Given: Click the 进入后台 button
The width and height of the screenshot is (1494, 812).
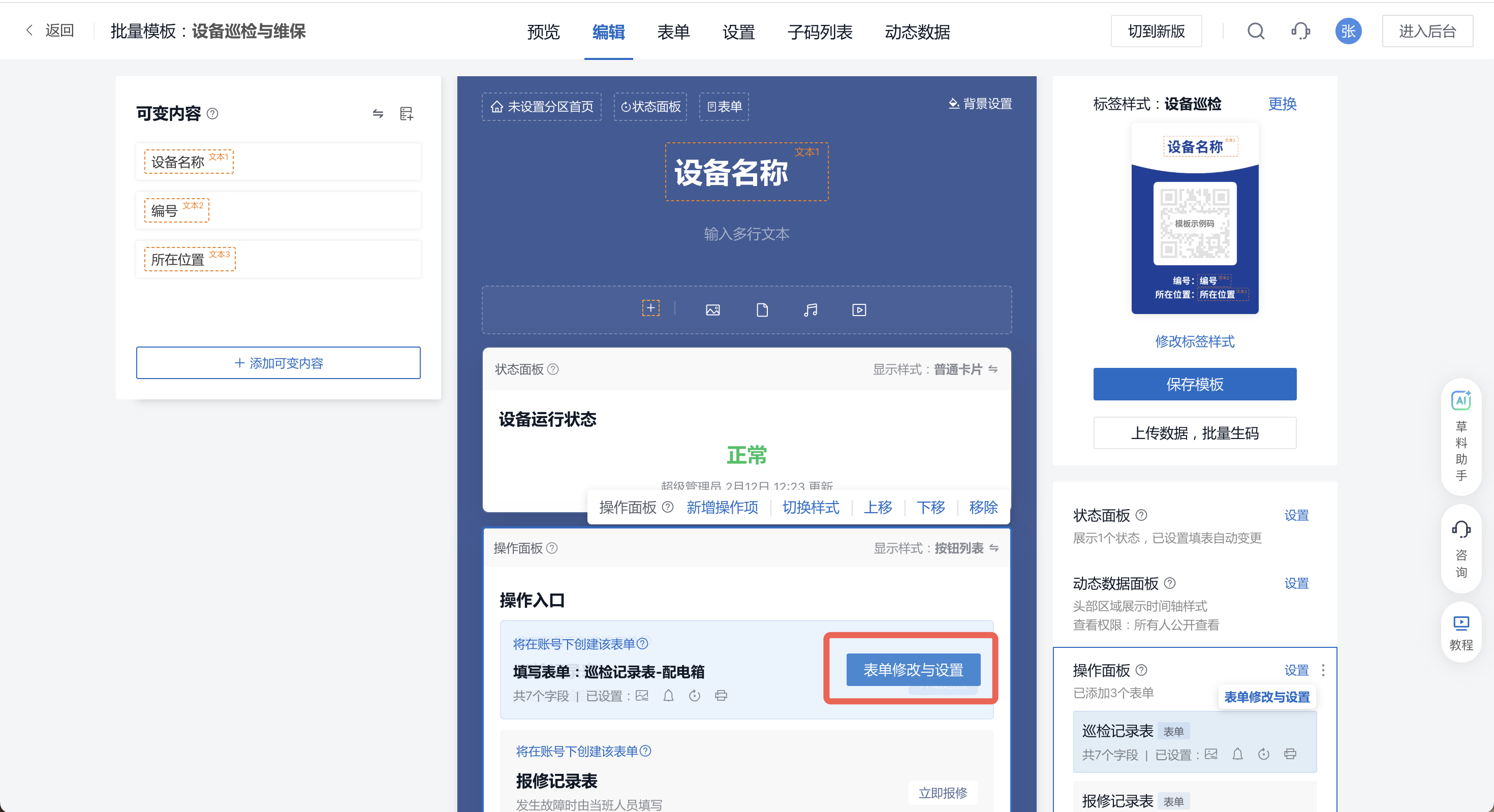Looking at the screenshot, I should click(x=1427, y=30).
